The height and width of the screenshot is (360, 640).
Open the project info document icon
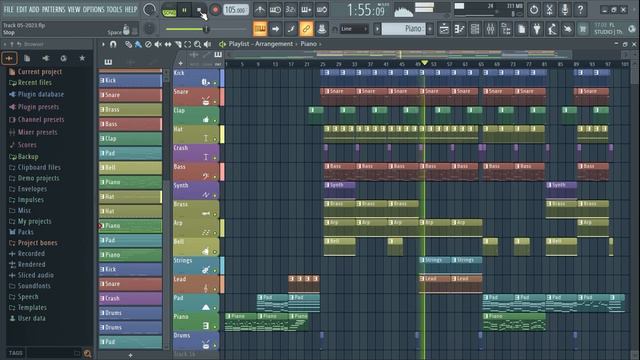[522, 29]
